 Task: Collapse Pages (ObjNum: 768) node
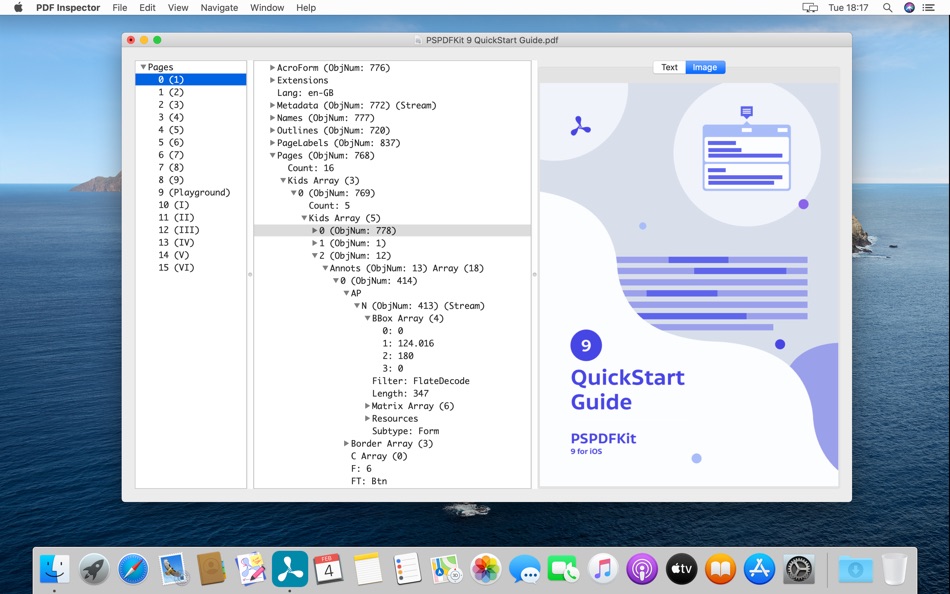coord(273,155)
